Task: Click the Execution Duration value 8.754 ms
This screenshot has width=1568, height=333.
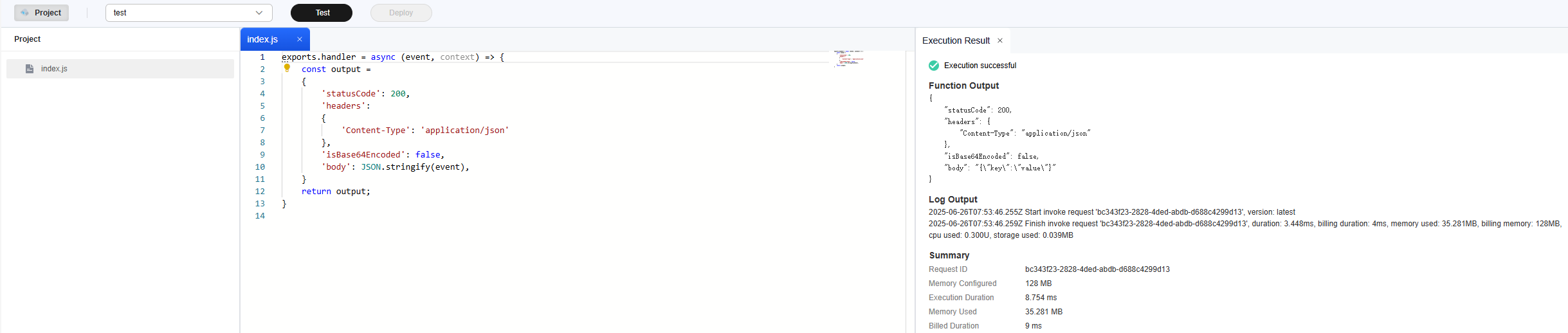Action: 1041,298
